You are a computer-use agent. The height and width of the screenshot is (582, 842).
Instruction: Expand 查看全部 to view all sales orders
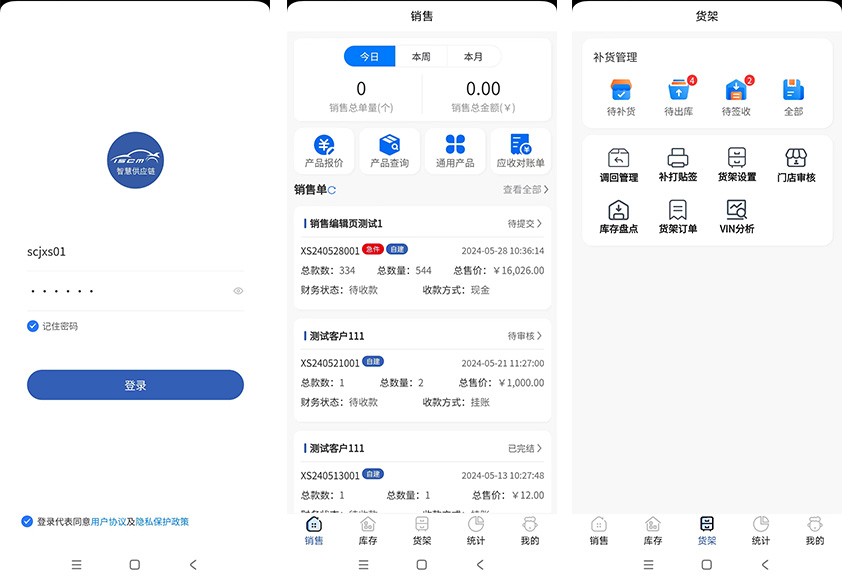click(x=525, y=189)
